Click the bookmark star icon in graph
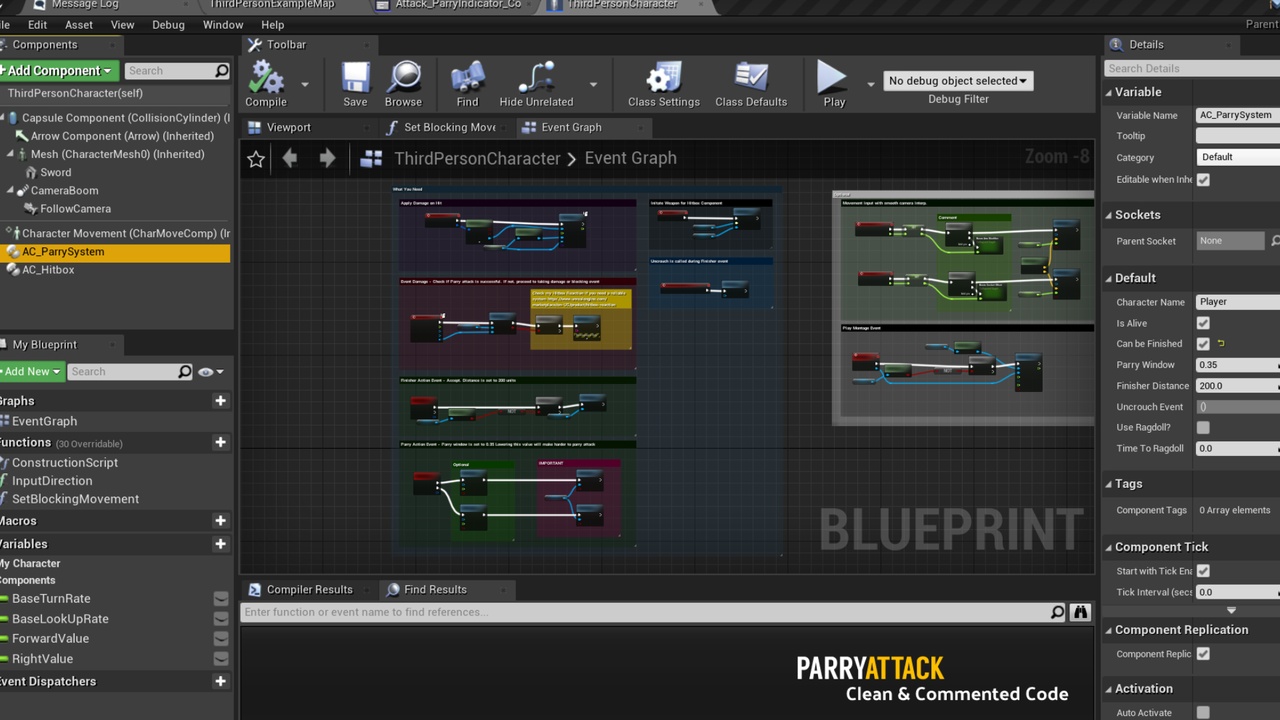The width and height of the screenshot is (1280, 720). click(256, 159)
